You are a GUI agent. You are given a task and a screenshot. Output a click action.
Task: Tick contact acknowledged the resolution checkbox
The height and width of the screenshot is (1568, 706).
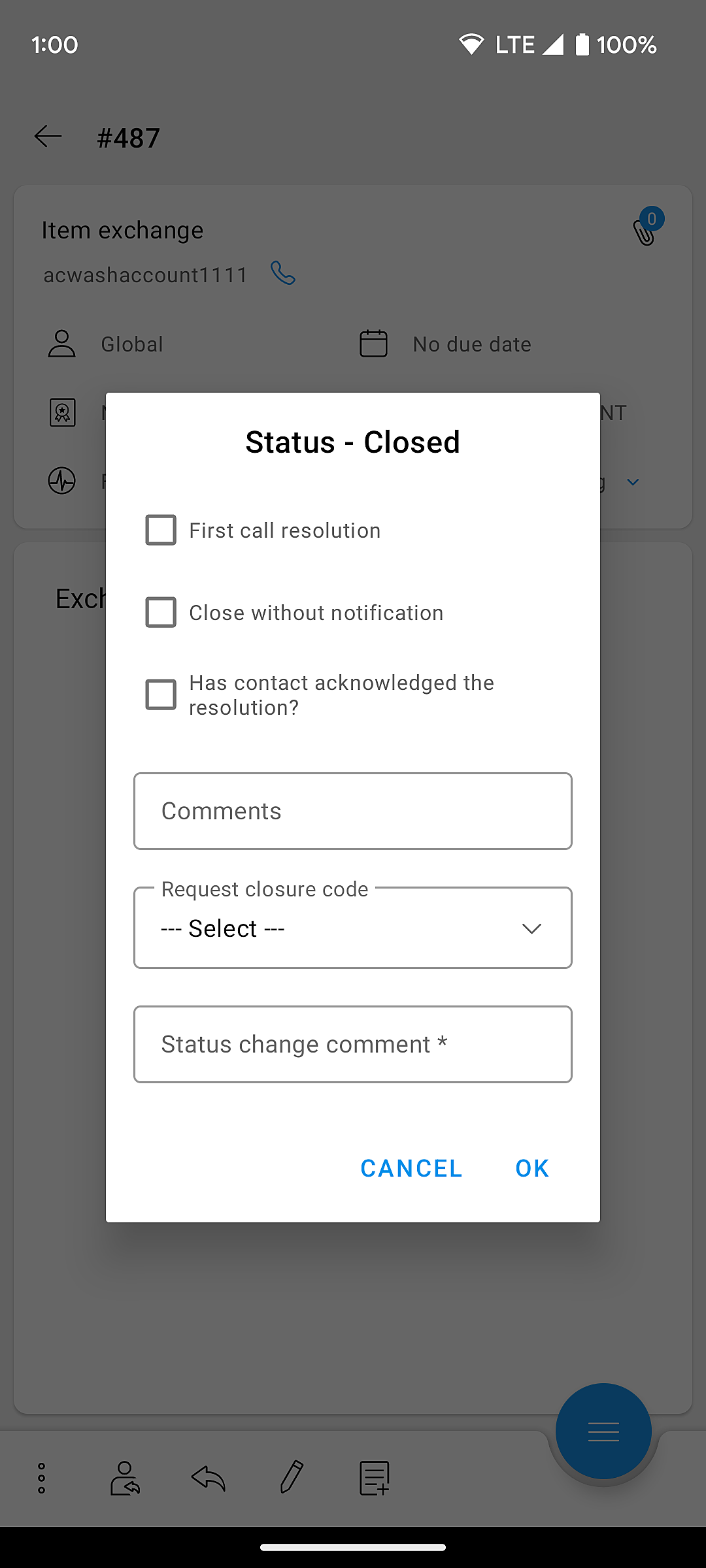(161, 694)
